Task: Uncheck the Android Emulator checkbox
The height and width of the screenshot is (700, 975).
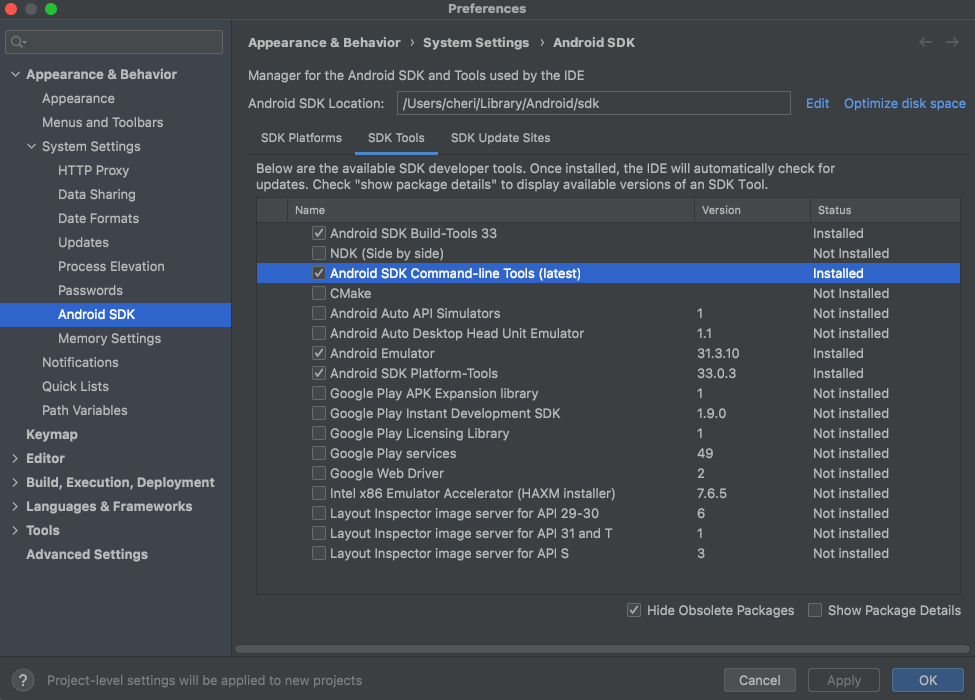Action: 319,353
